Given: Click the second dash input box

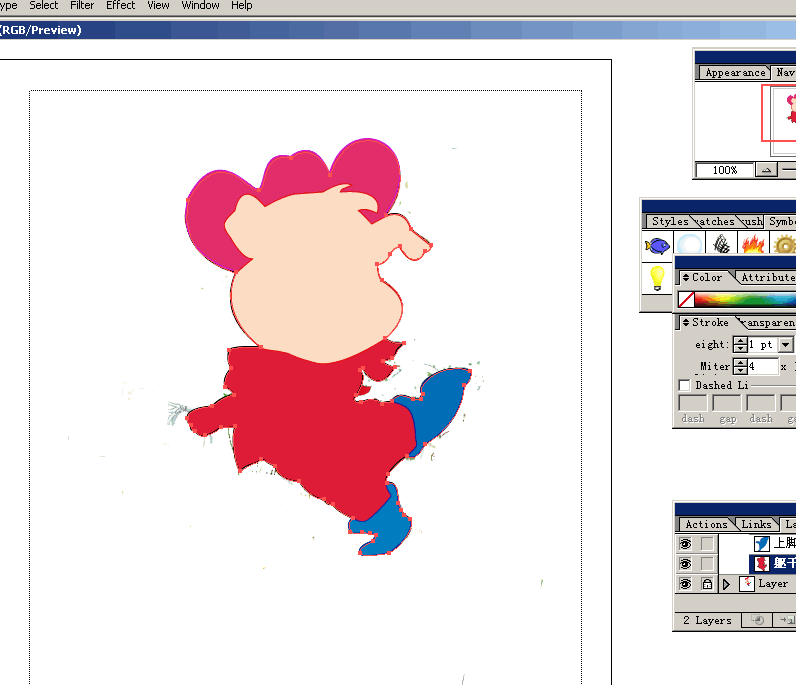Looking at the screenshot, I should pos(760,403).
